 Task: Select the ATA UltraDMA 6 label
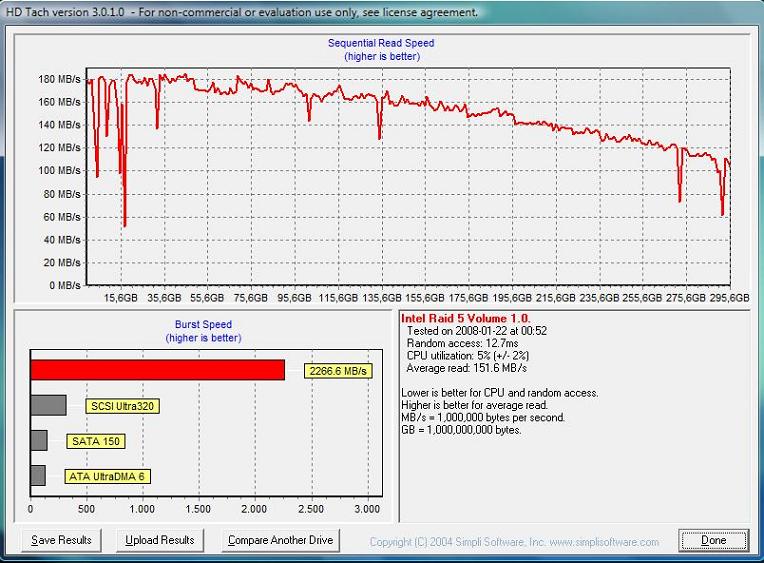[x=107, y=476]
